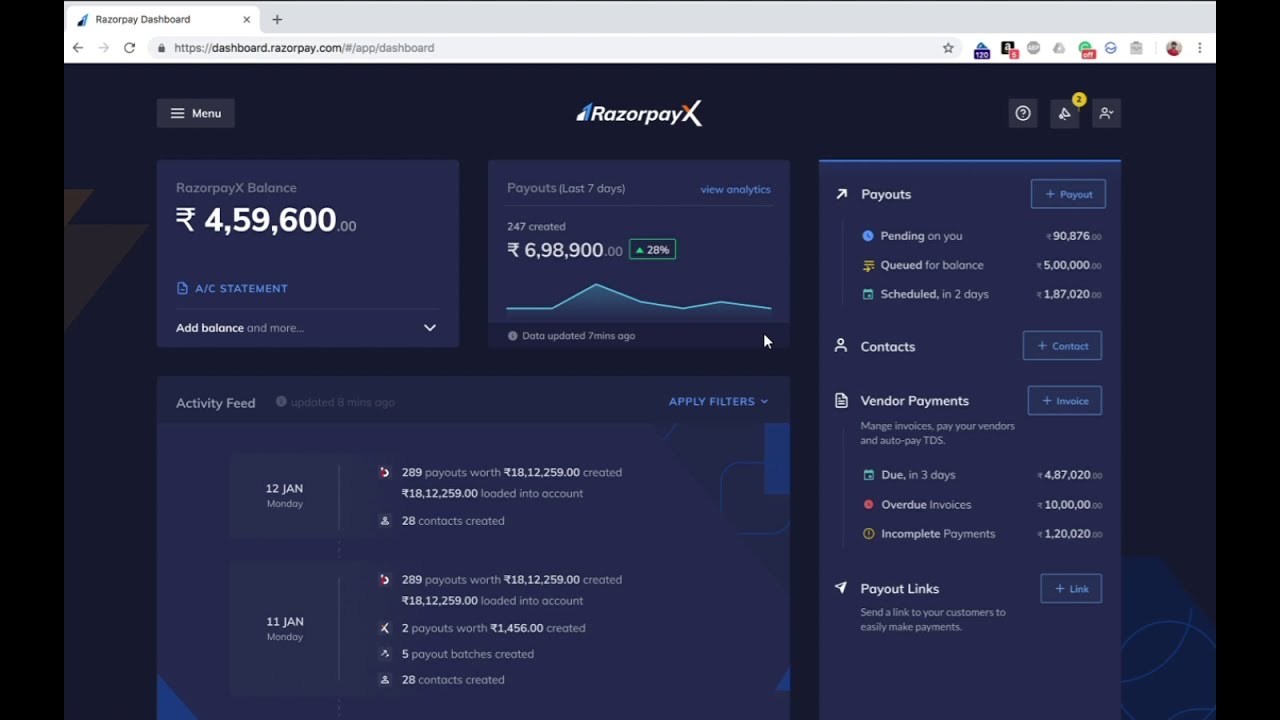The image size is (1280, 720).
Task: Click the Overdue Invoices red icon
Action: tap(868, 505)
